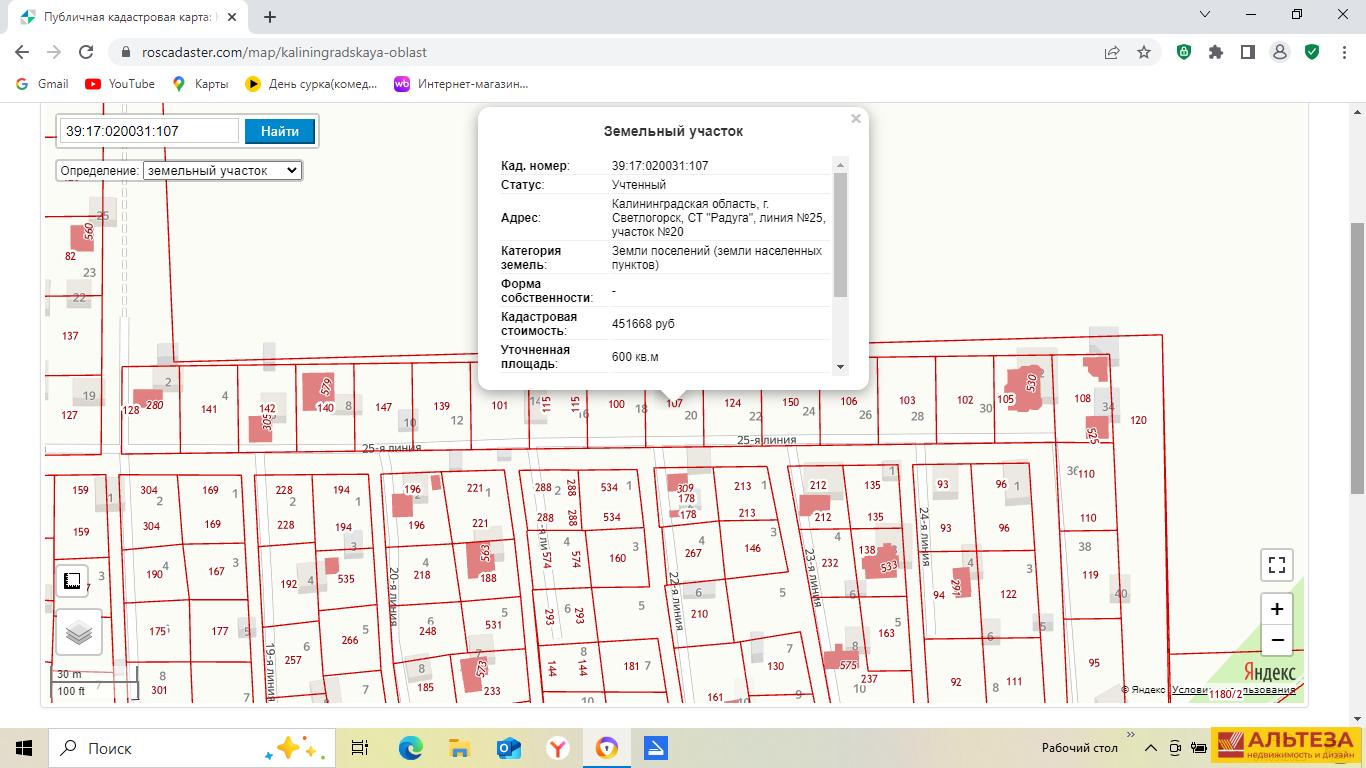
Task: Switch to Публичная кадастровая карта tab
Action: [125, 17]
